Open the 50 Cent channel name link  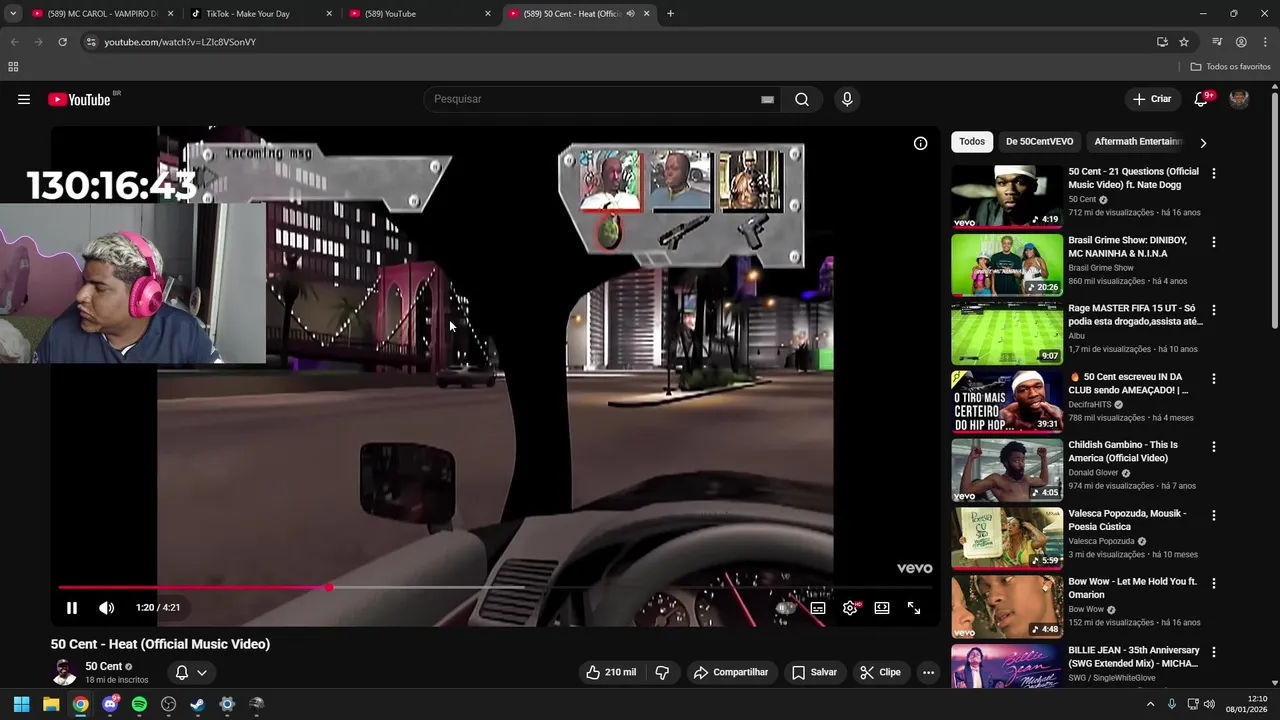[104, 666]
